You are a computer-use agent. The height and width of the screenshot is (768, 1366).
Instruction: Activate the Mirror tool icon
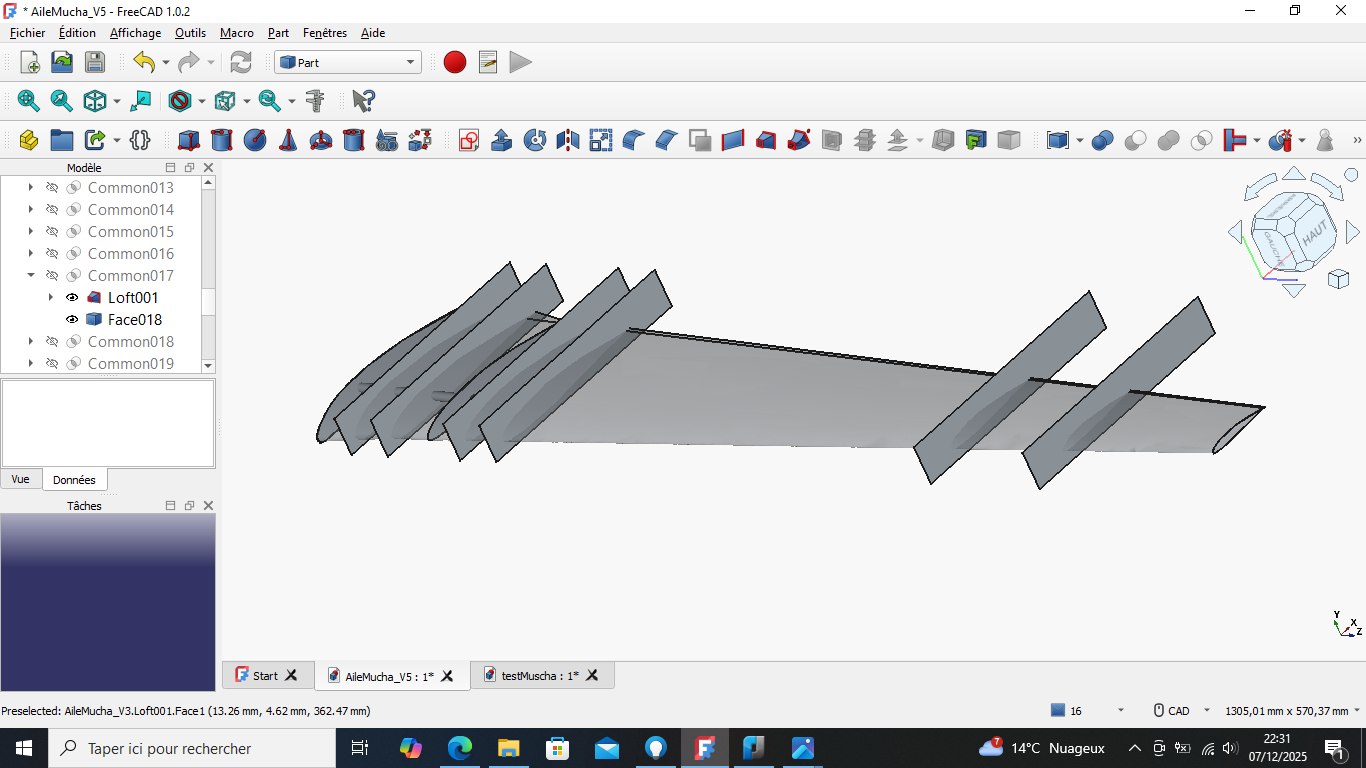(x=568, y=141)
